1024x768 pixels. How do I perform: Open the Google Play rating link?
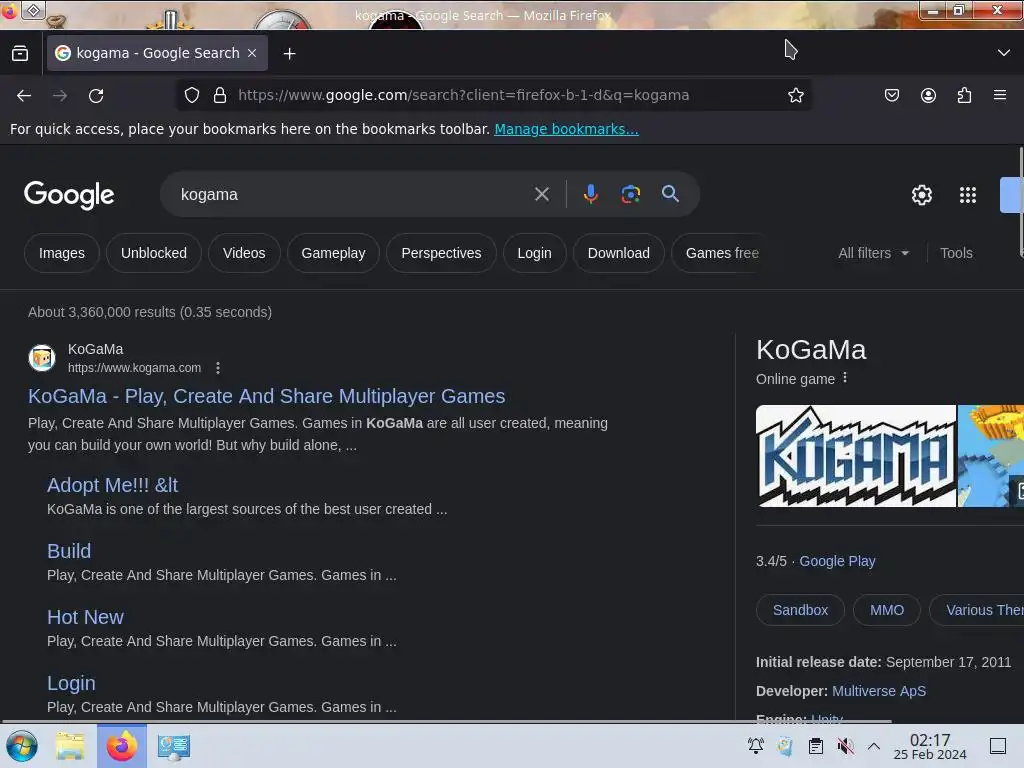point(837,561)
